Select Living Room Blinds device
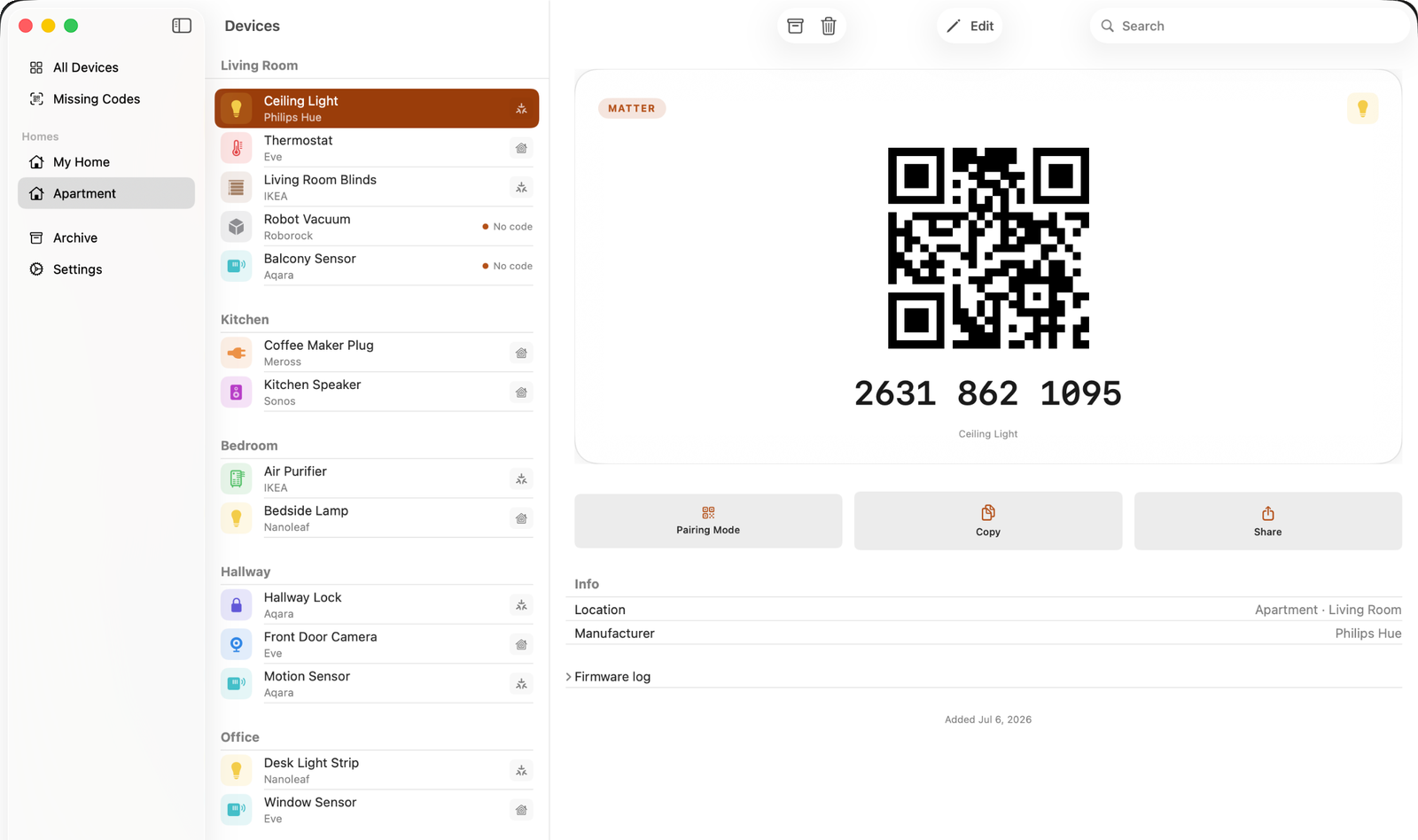 tap(377, 187)
